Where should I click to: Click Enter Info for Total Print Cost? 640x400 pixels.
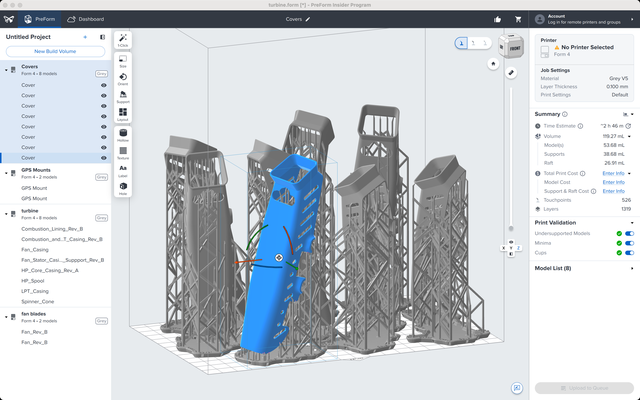[x=613, y=173]
